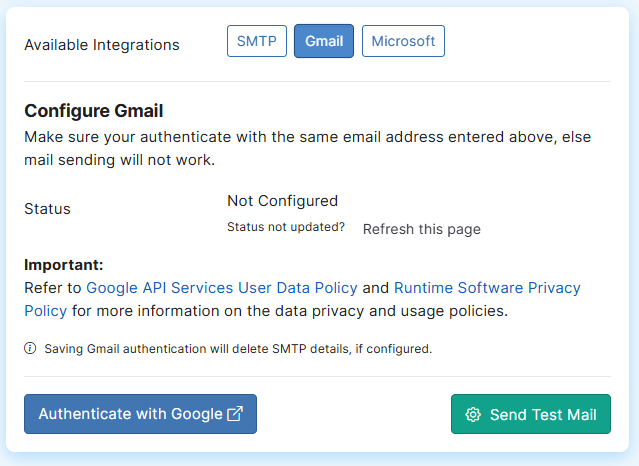Click the 'Status not updated?' text
The image size is (639, 466).
click(286, 227)
